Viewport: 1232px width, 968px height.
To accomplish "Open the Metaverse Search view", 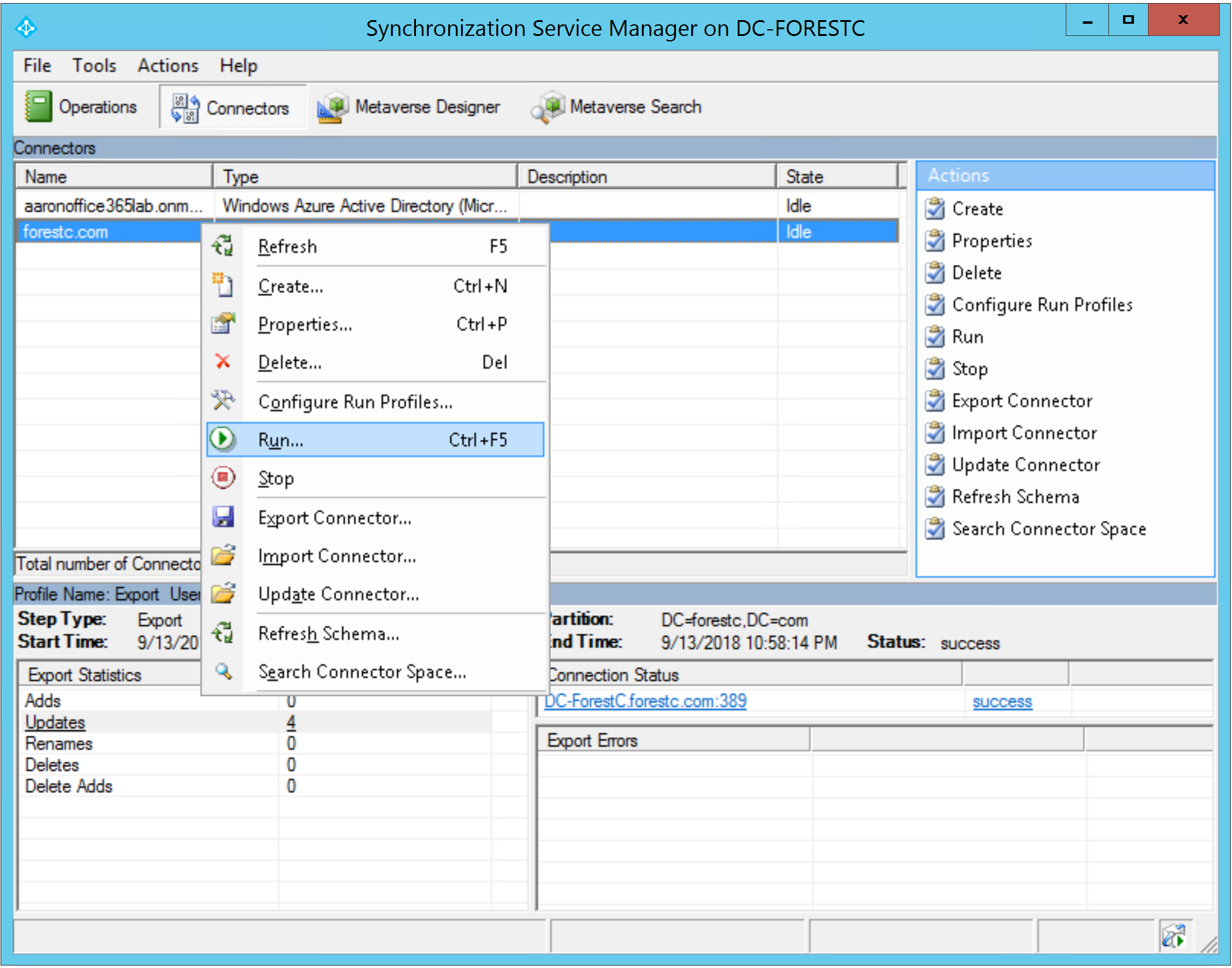I will coord(616,107).
